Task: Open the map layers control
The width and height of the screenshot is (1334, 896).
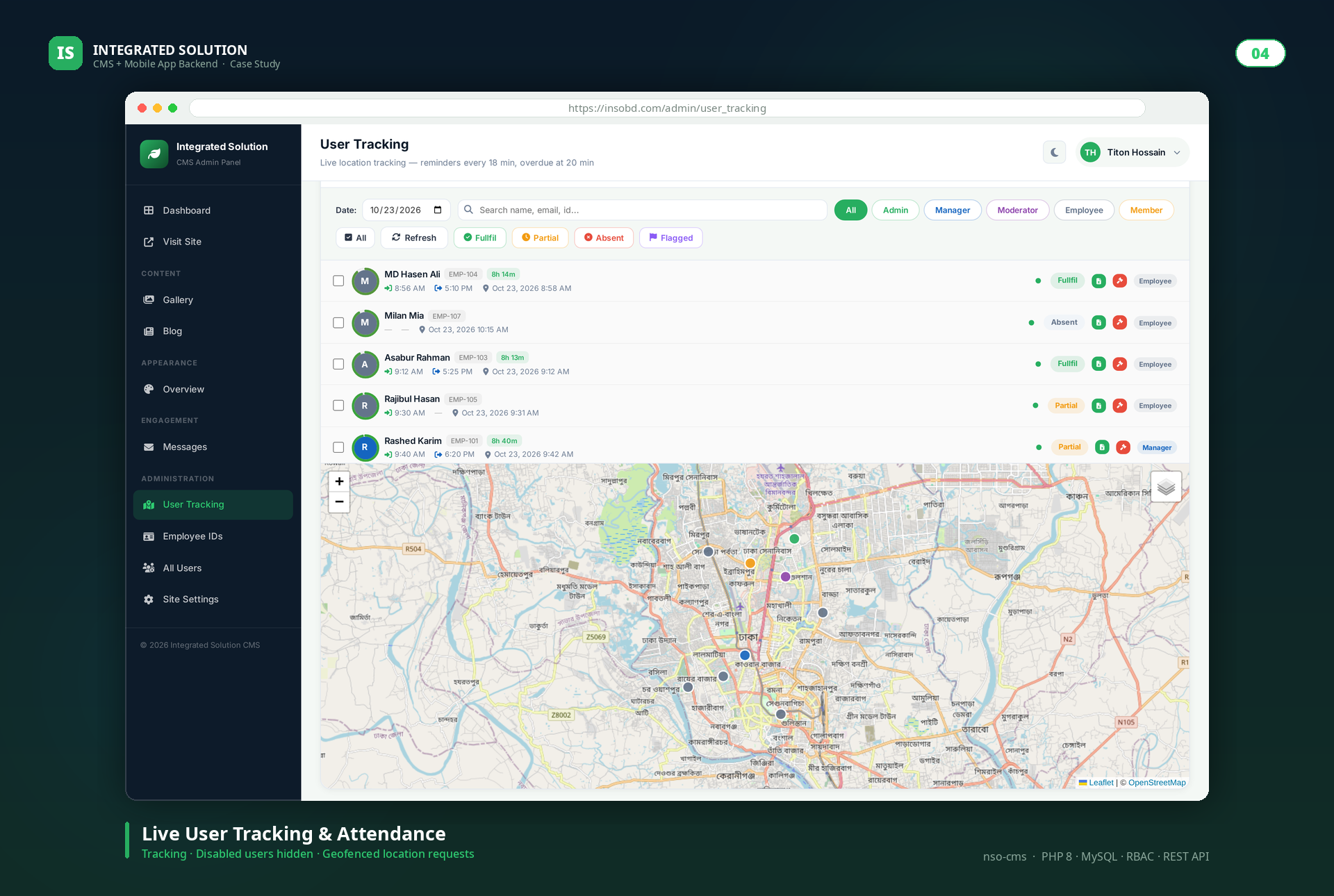Action: 1166,487
